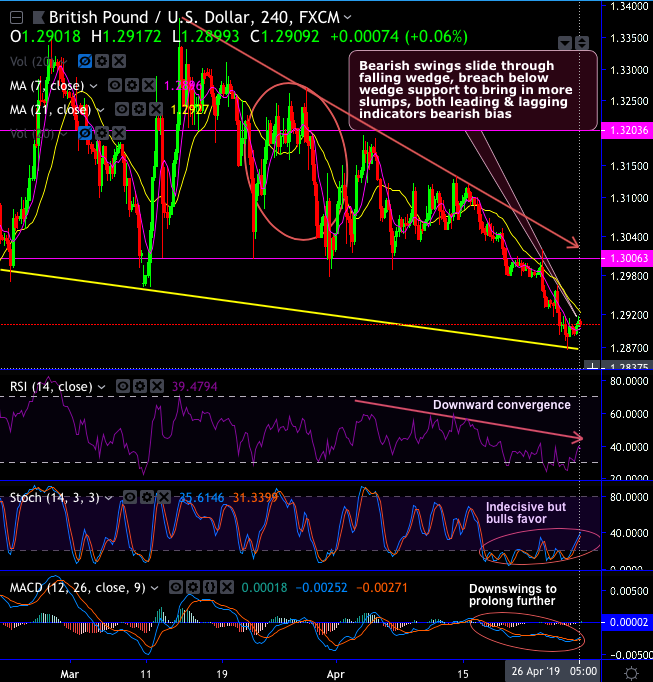Click the 'Indecisive but bulls favor' note
653x682 pixels.
point(526,513)
